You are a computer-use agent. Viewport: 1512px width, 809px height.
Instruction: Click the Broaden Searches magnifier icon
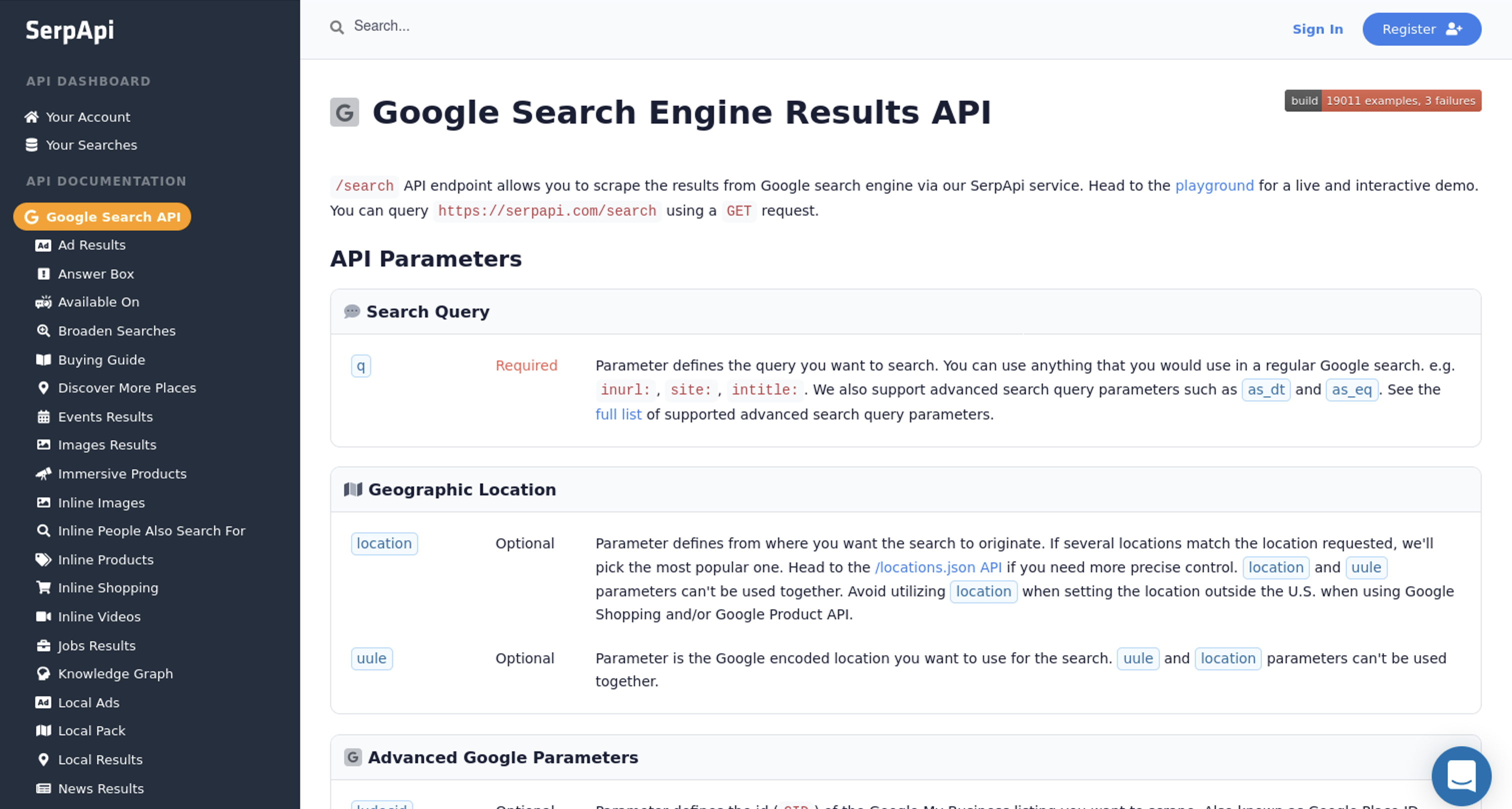pos(43,330)
